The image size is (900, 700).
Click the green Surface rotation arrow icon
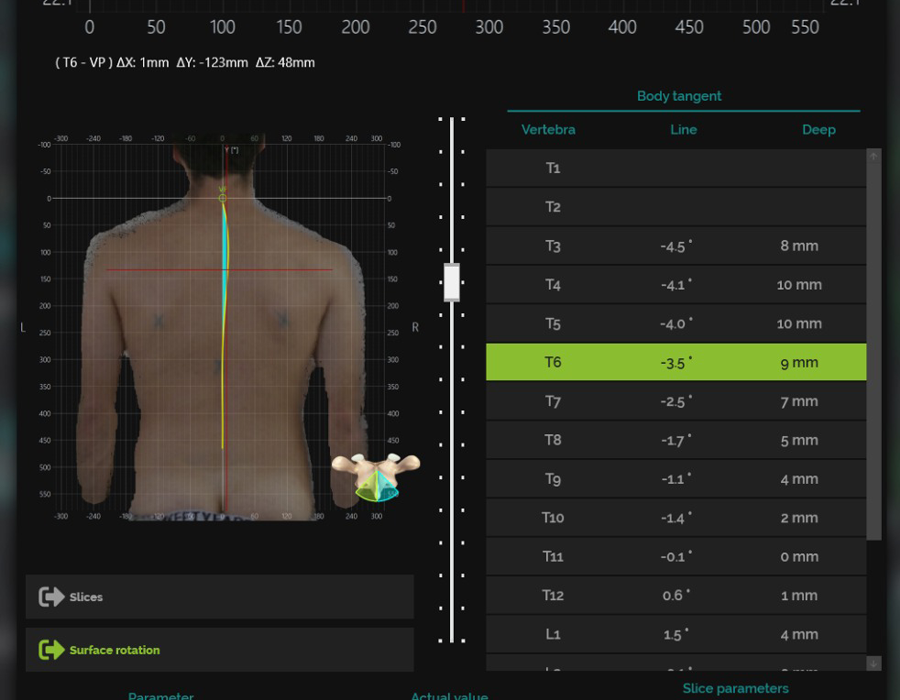(51, 650)
